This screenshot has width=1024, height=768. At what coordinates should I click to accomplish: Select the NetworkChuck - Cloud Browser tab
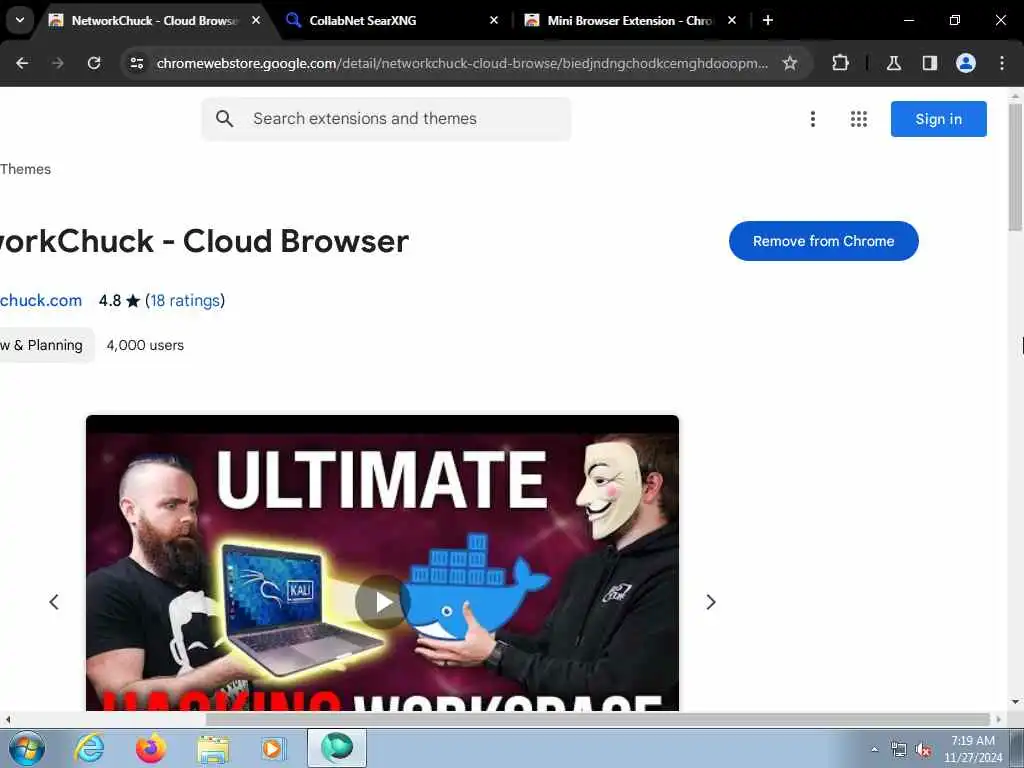pos(154,20)
